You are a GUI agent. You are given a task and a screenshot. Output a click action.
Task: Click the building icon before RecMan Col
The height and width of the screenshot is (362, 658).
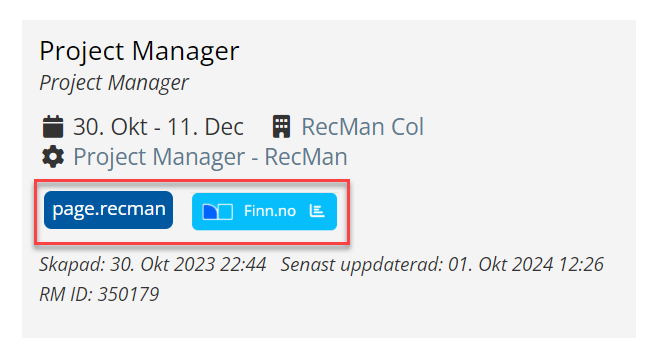point(281,127)
